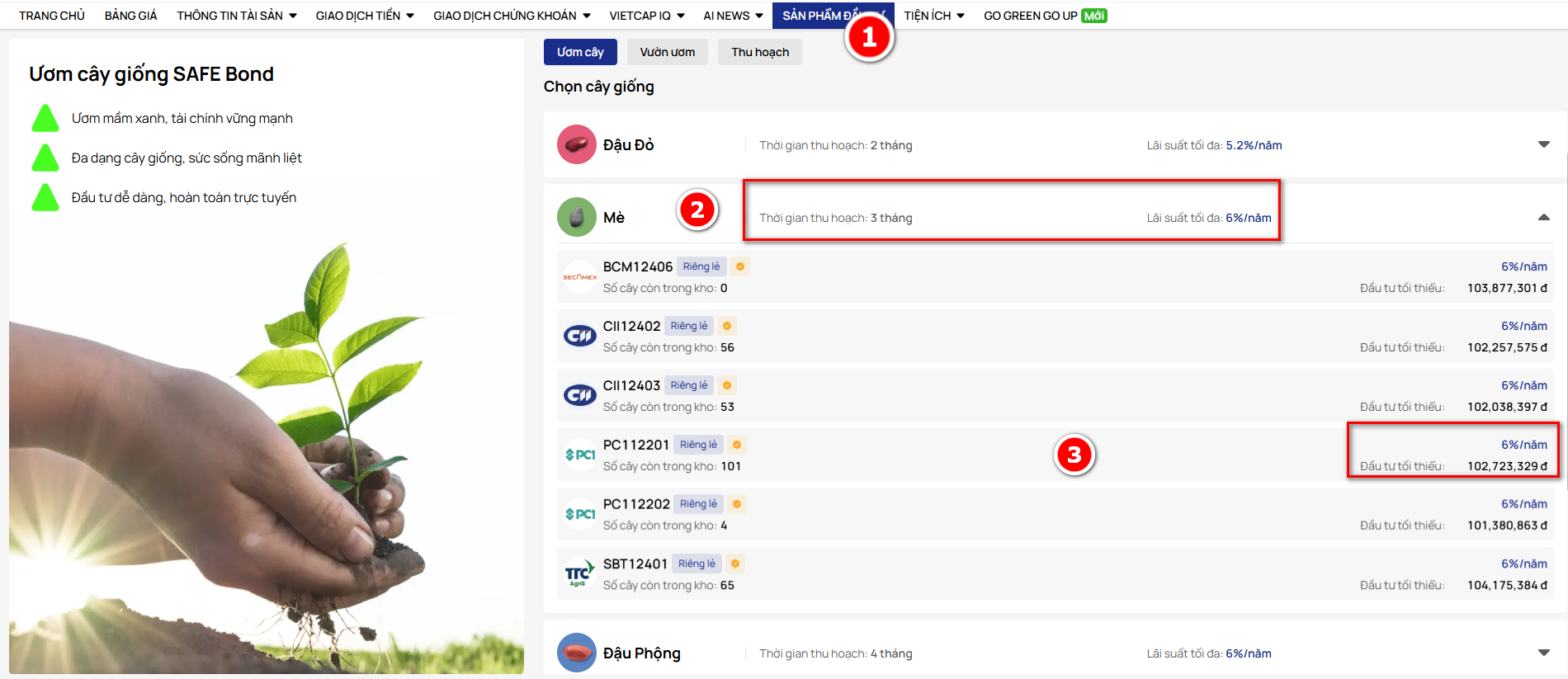Select bond CII12402
1568x679 pixels.
pyautogui.click(x=1056, y=337)
